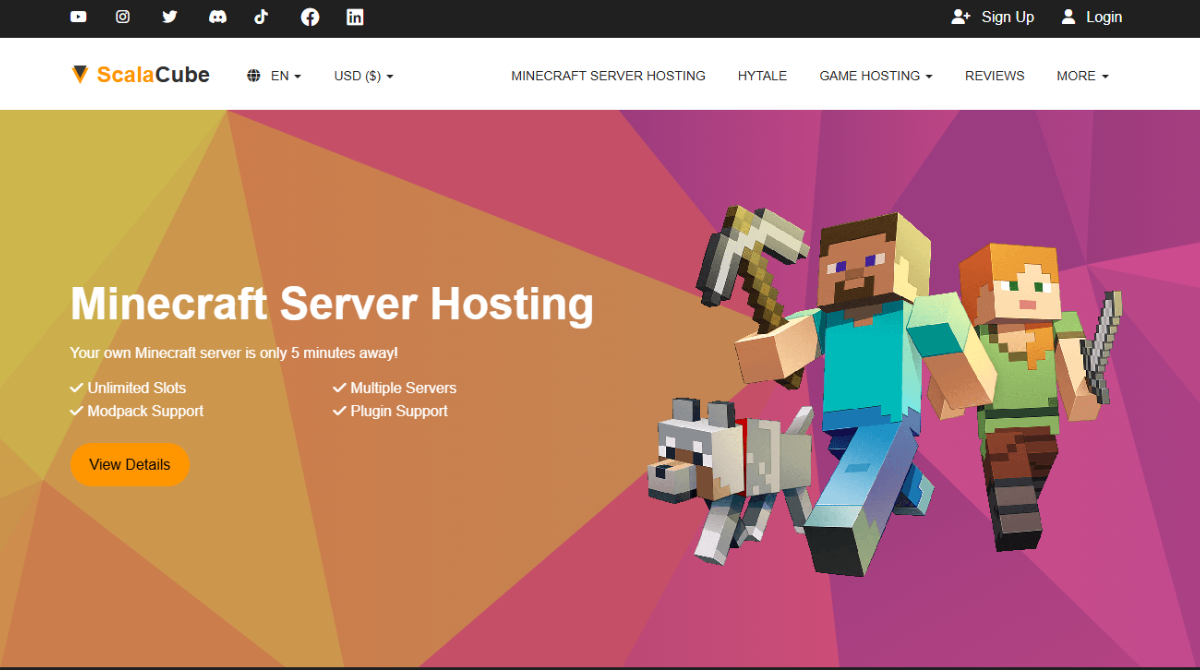
Task: Open the LinkedIn social icon
Action: point(355,17)
